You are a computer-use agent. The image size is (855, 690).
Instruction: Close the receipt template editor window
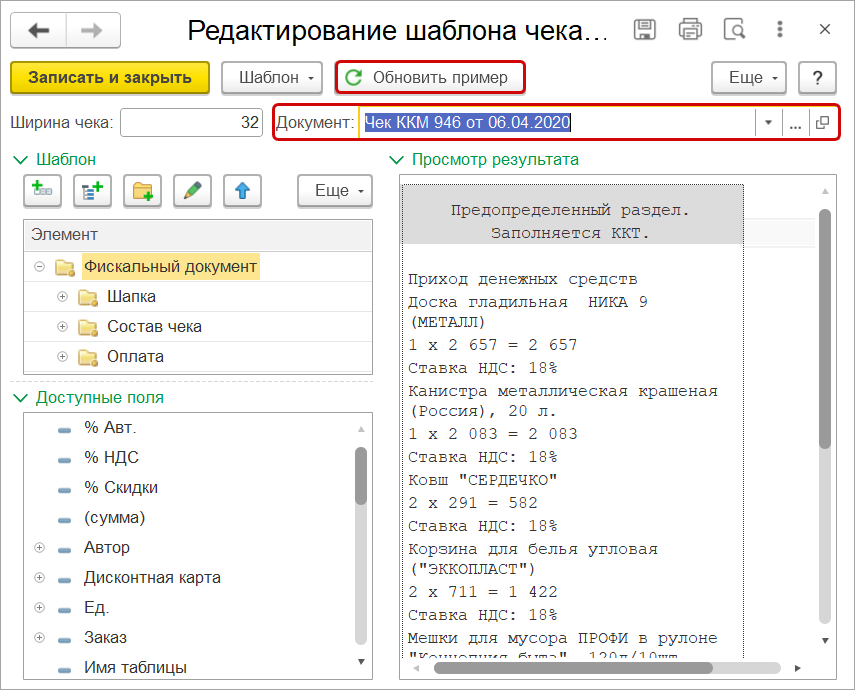824,29
